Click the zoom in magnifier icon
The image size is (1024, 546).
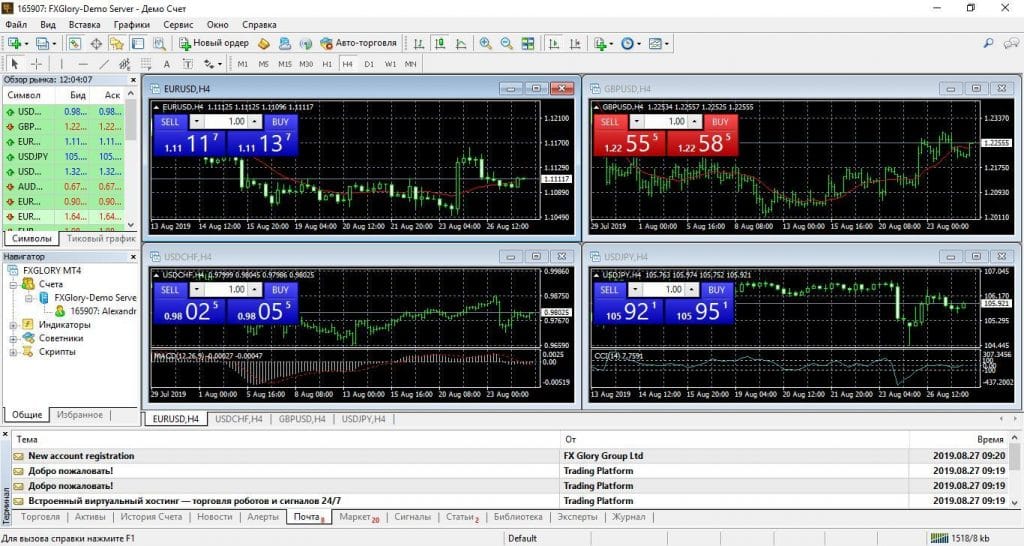485,43
